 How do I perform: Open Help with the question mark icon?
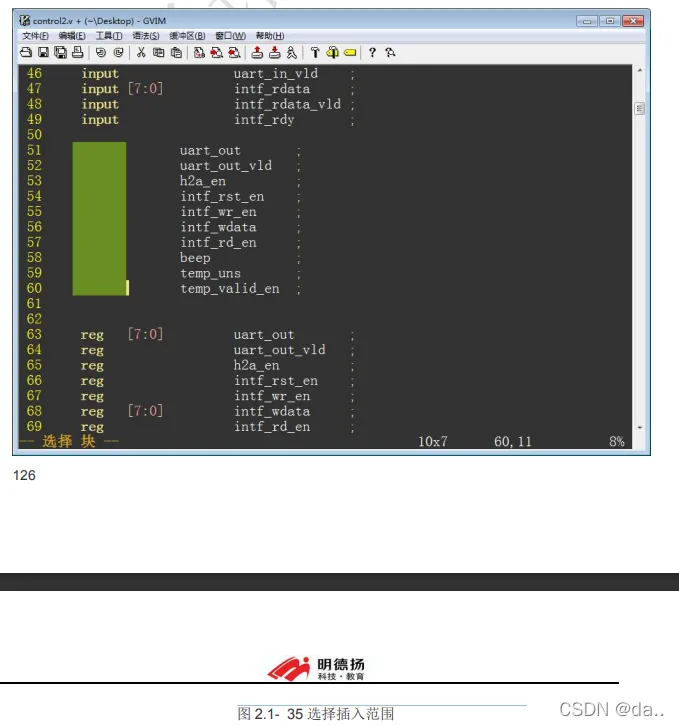click(x=372, y=52)
